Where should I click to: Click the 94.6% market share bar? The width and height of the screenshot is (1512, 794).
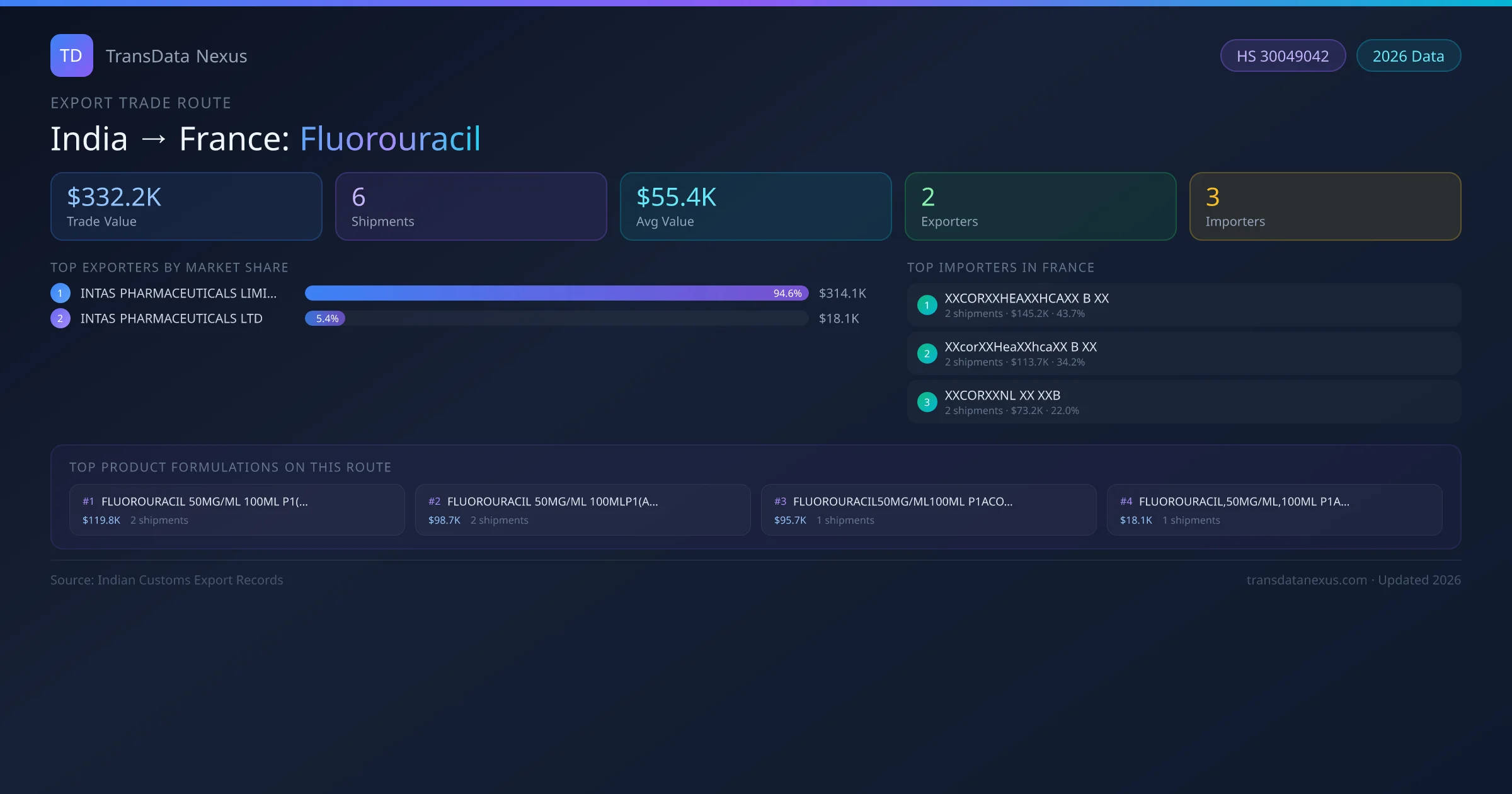[x=556, y=293]
